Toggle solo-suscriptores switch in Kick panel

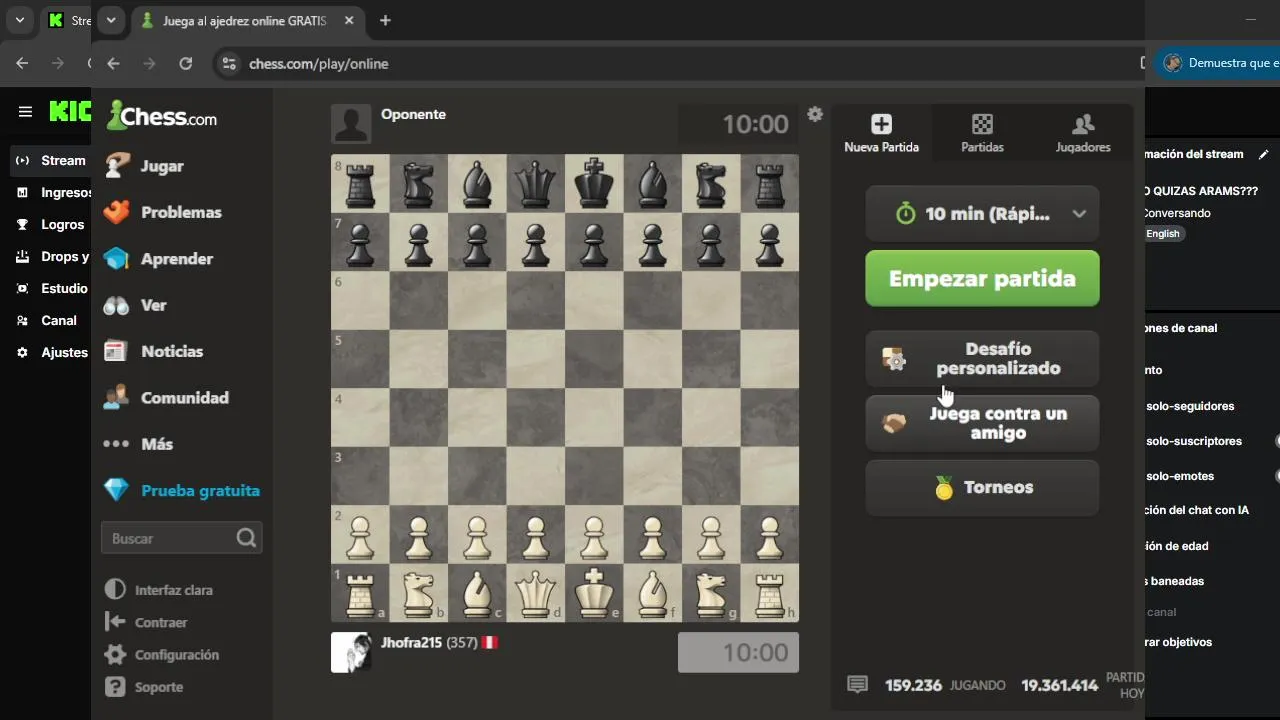[x=1278, y=441]
